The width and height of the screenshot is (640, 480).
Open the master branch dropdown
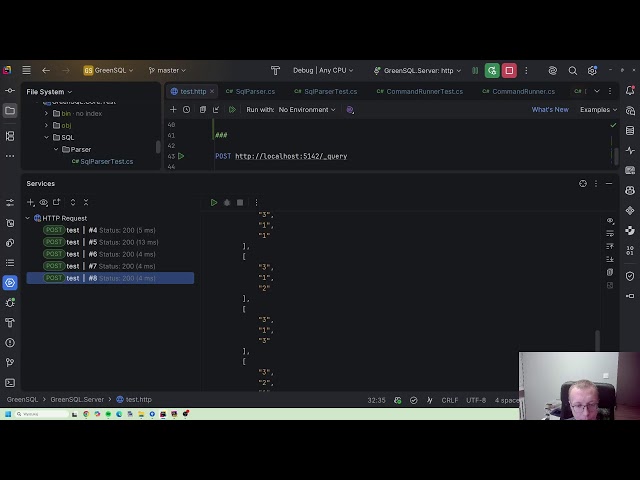pos(167,70)
